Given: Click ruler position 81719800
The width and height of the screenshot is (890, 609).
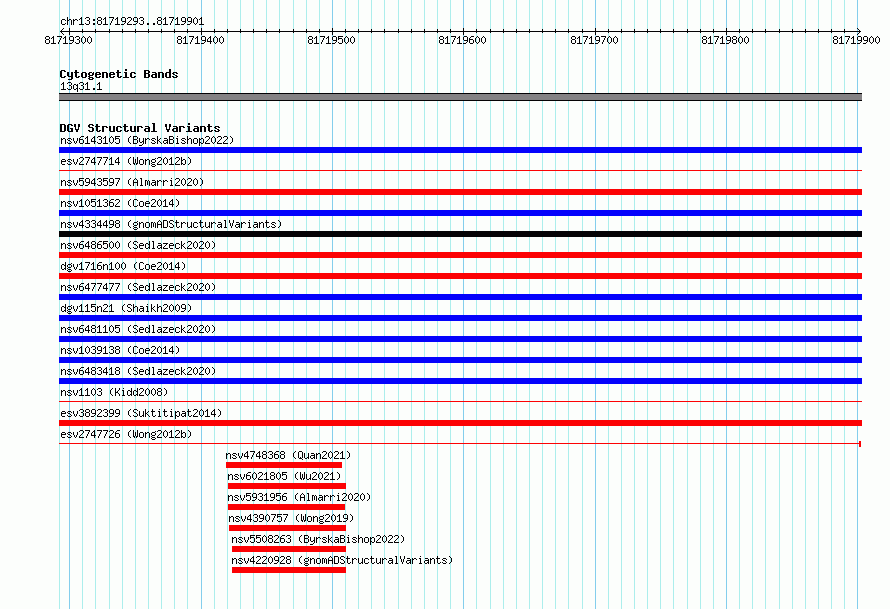Looking at the screenshot, I should (x=725, y=40).
